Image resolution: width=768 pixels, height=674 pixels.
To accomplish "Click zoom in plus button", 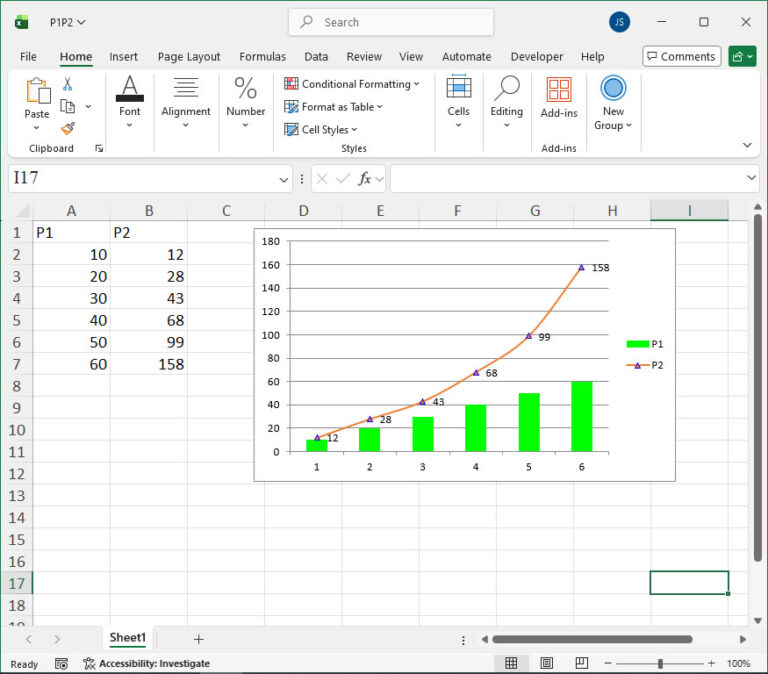I will pos(712,663).
